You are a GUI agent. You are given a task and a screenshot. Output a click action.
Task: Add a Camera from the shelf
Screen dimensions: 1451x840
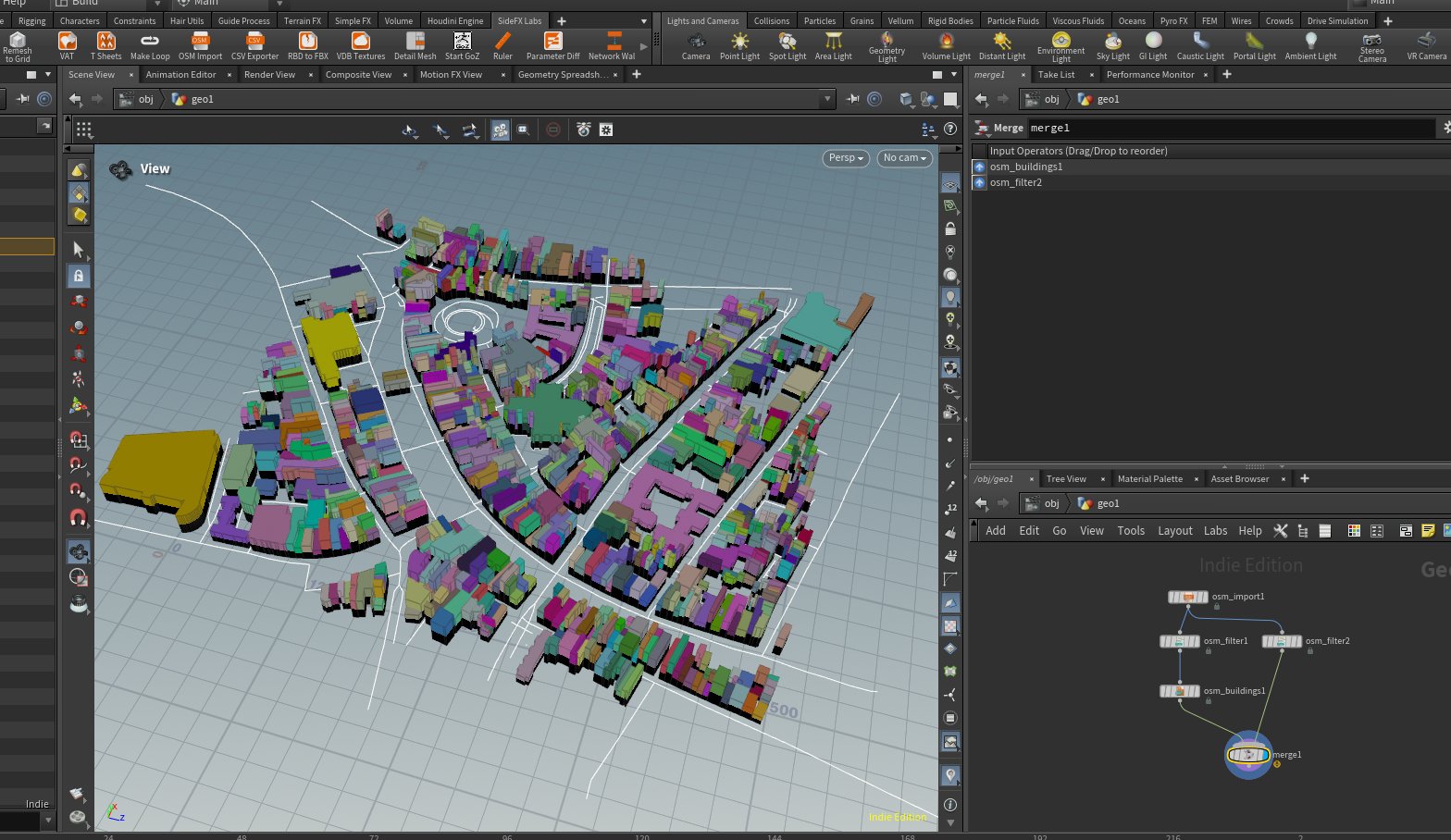(696, 45)
